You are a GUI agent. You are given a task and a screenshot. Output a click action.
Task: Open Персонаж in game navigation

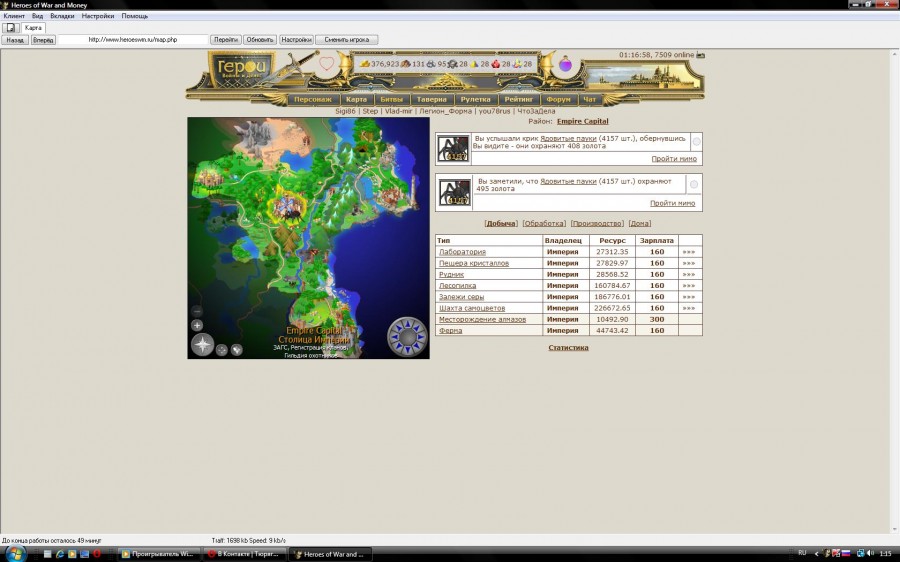pos(313,99)
